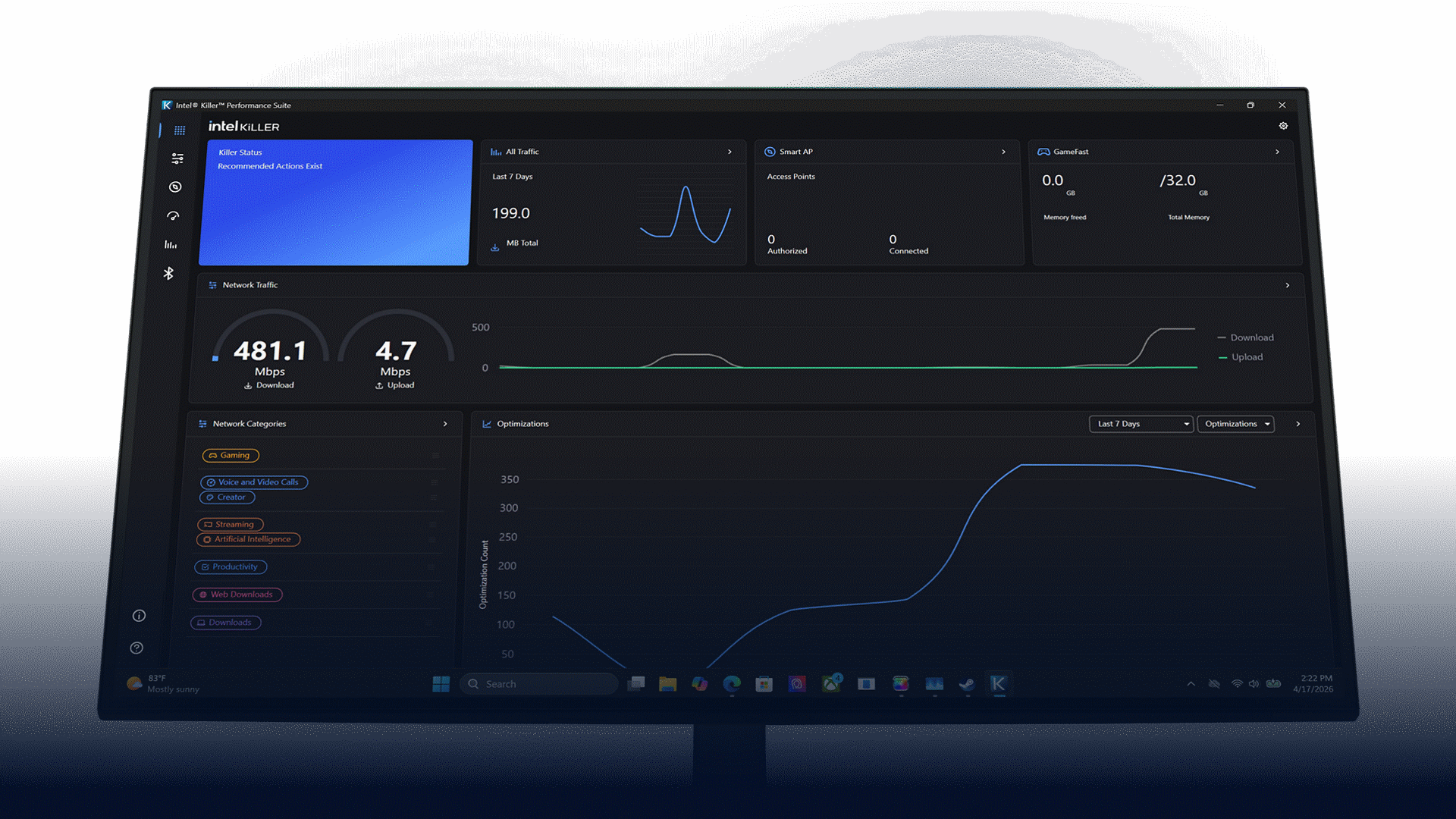Image resolution: width=1456 pixels, height=819 pixels.
Task: Select the Gaming category tag
Action: pos(231,455)
